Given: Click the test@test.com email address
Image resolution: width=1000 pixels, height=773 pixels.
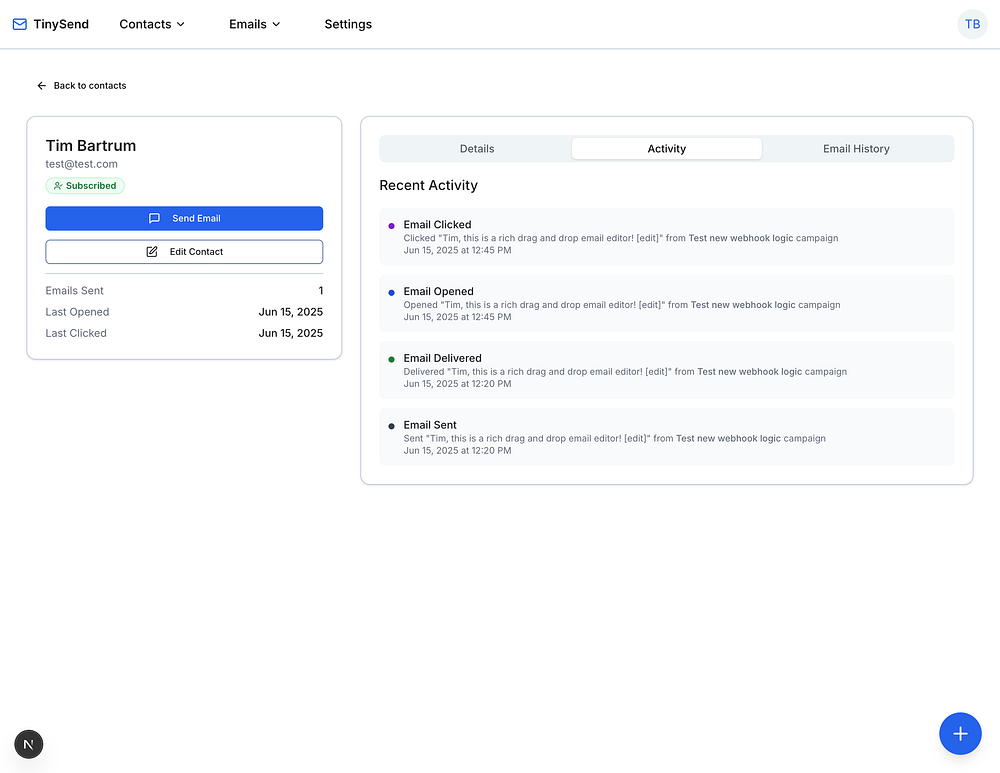Looking at the screenshot, I should [x=82, y=164].
